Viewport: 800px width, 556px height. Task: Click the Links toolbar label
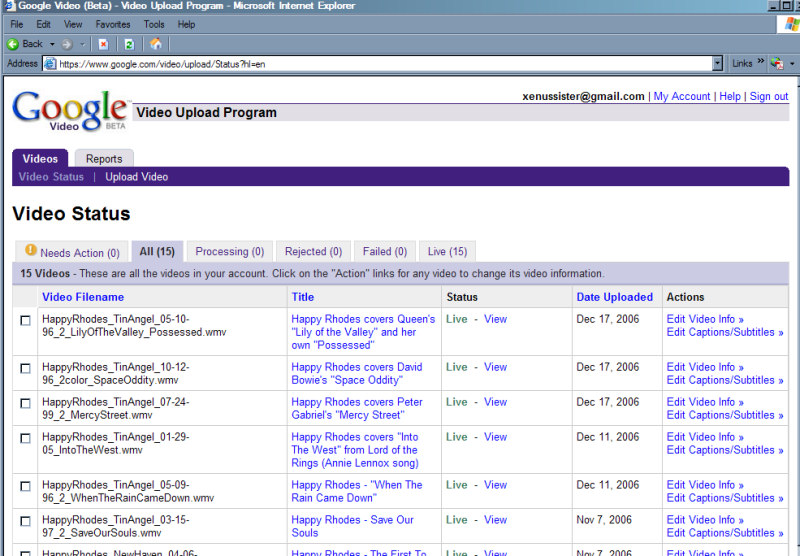coord(742,64)
